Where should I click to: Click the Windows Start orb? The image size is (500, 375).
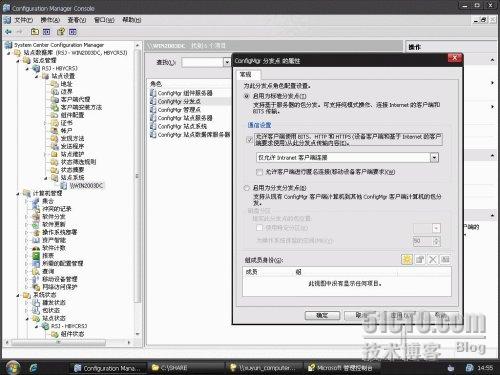(x=13, y=367)
